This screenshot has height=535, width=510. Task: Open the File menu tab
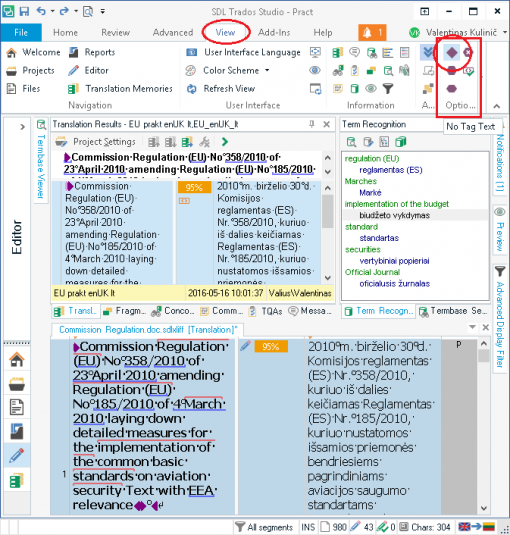tap(21, 32)
